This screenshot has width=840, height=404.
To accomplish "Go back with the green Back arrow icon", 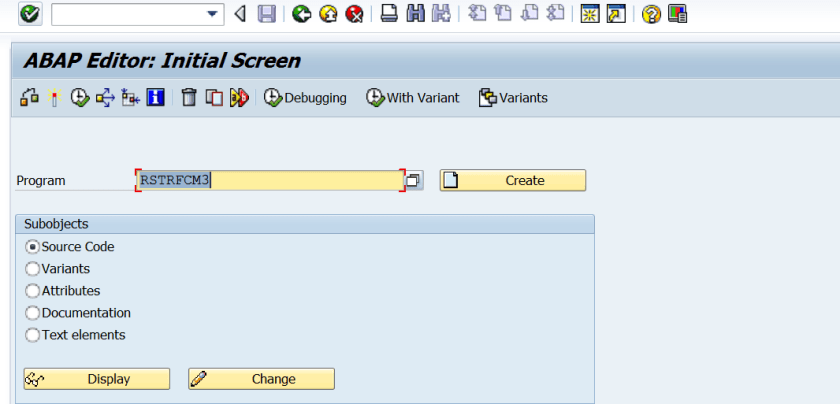I will [302, 14].
